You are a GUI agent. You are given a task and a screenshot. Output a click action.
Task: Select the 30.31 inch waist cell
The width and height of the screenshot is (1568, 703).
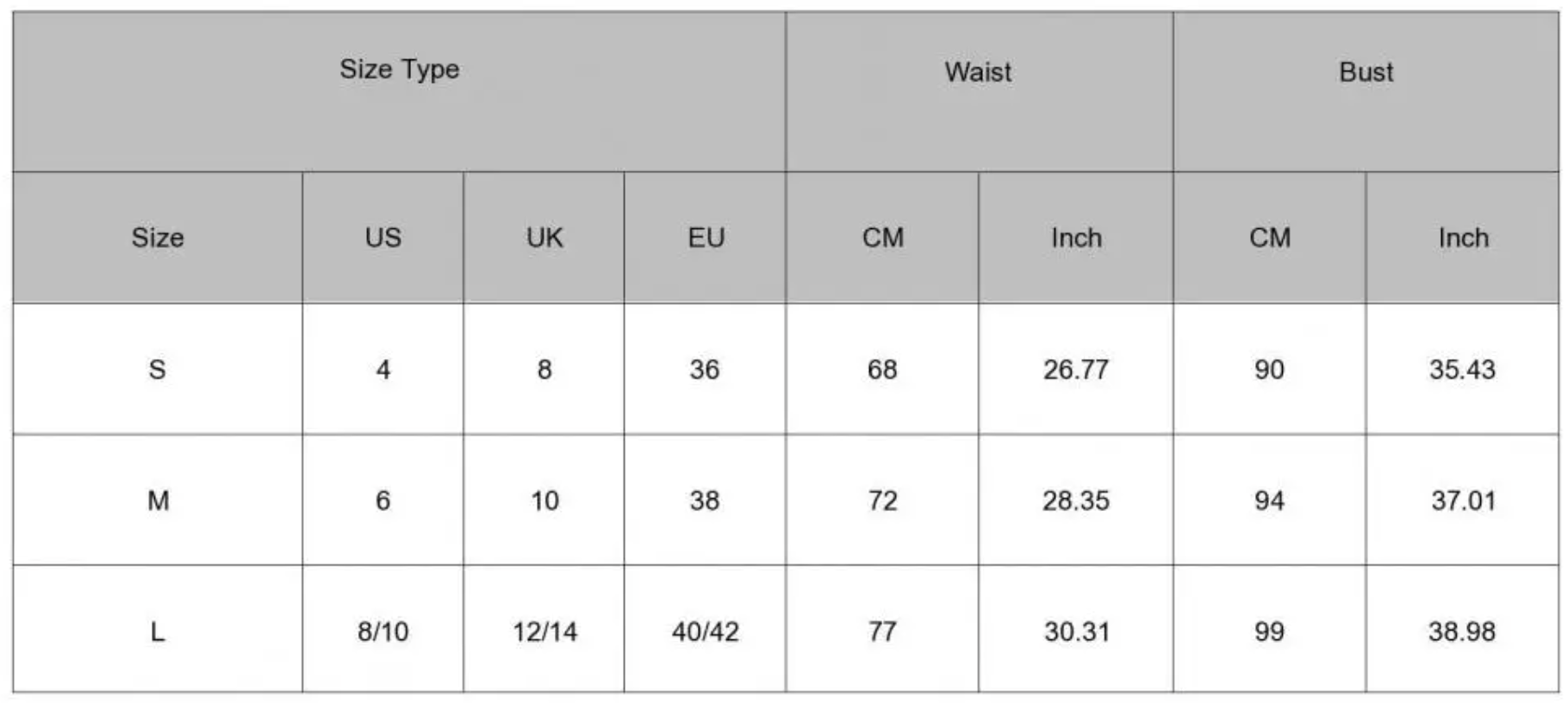click(x=1076, y=631)
